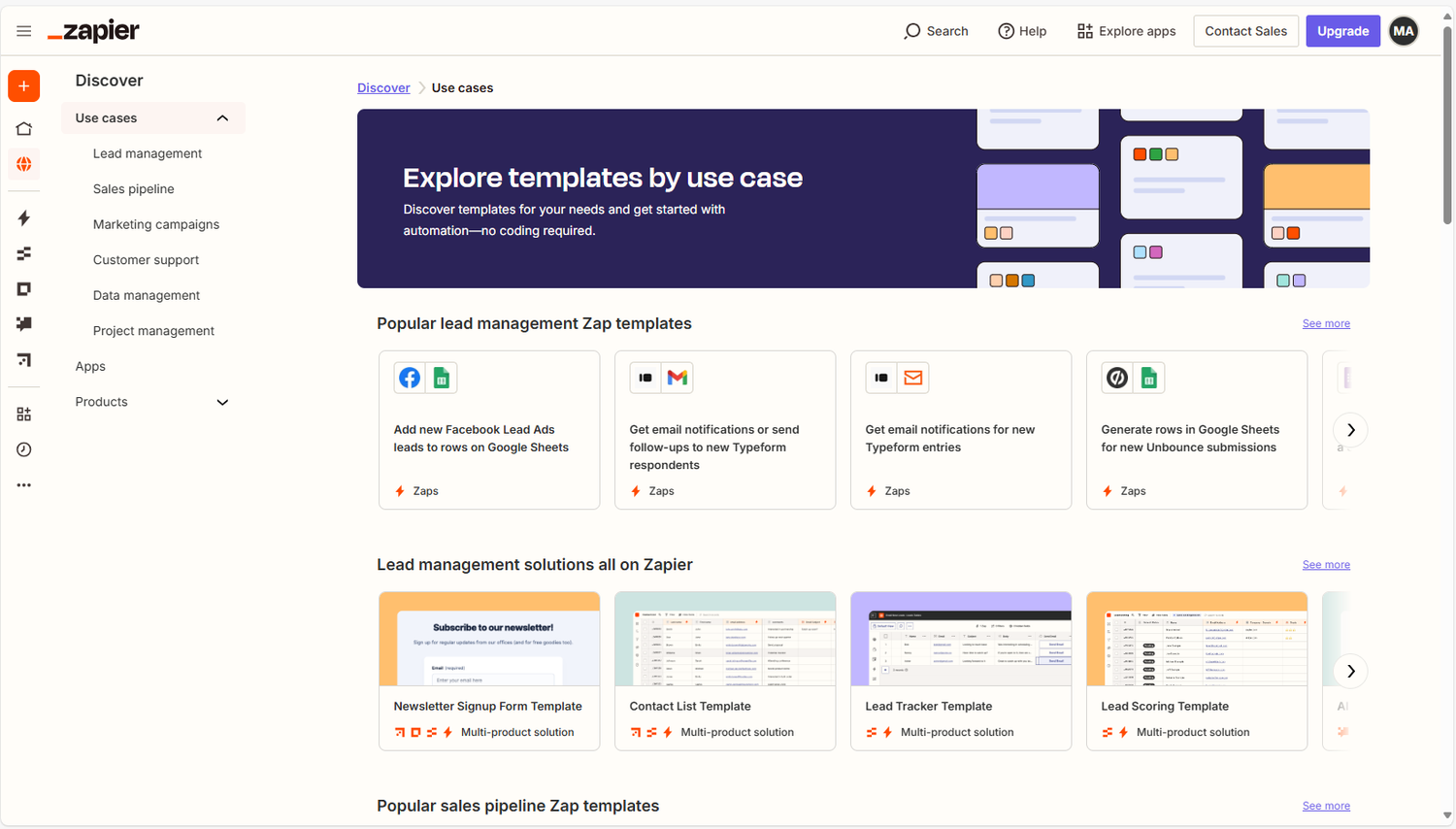Expand the Products section

pos(222,402)
